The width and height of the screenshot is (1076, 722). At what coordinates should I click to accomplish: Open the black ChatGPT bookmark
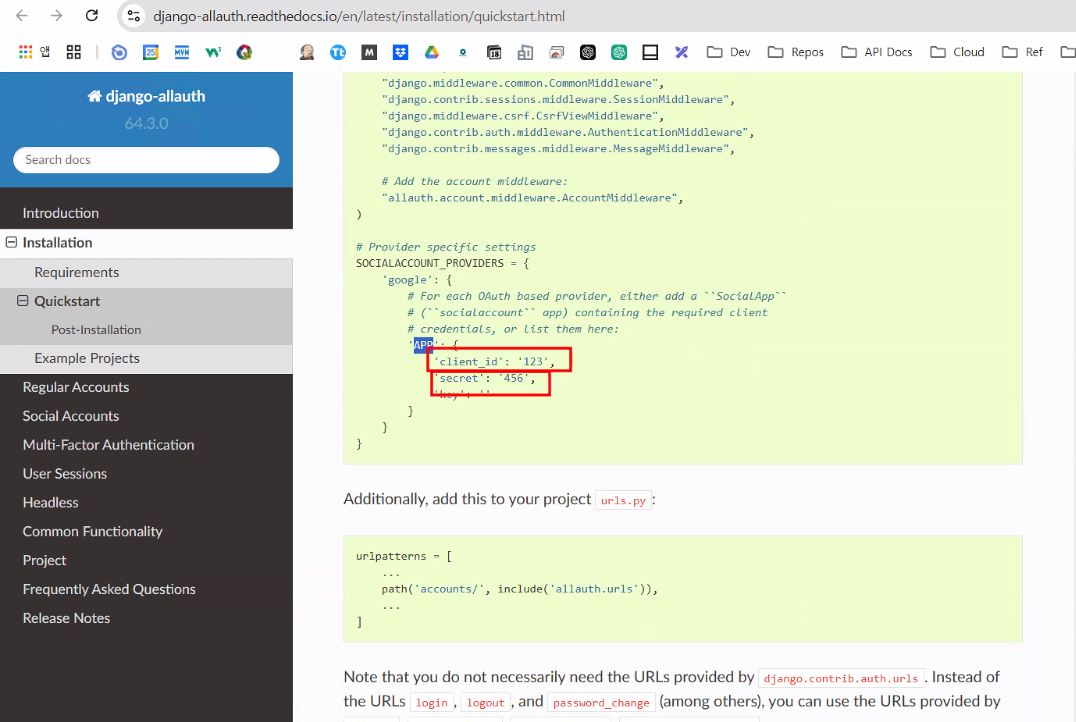tap(587, 52)
